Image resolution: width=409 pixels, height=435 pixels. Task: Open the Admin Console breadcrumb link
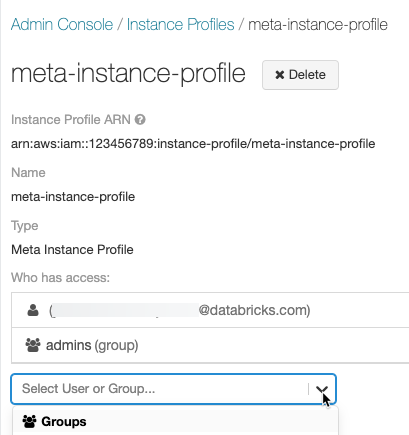tap(62, 25)
